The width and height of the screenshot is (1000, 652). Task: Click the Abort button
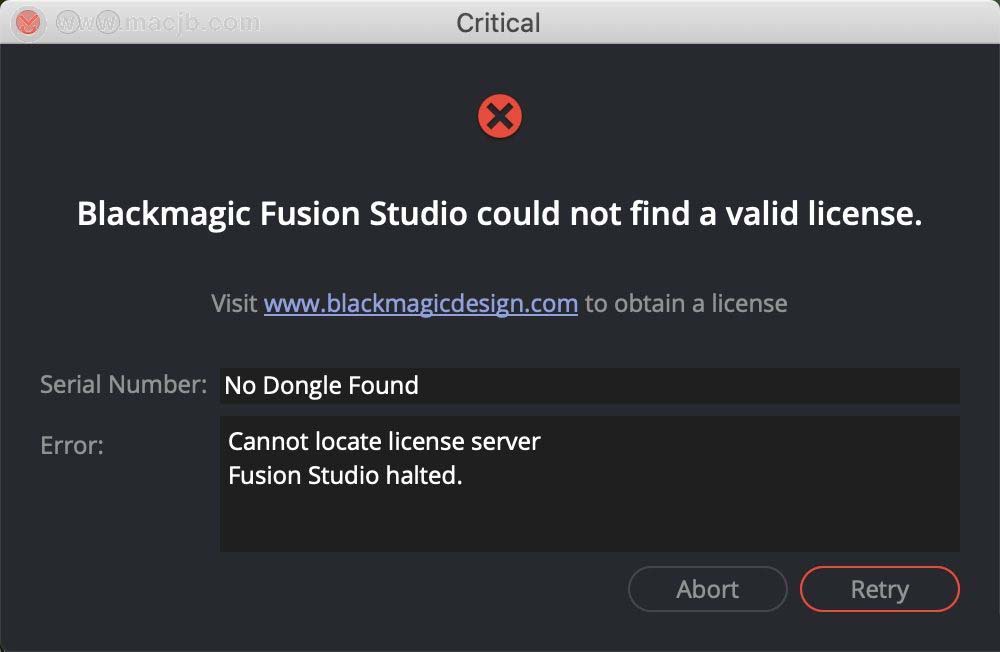[x=707, y=589]
